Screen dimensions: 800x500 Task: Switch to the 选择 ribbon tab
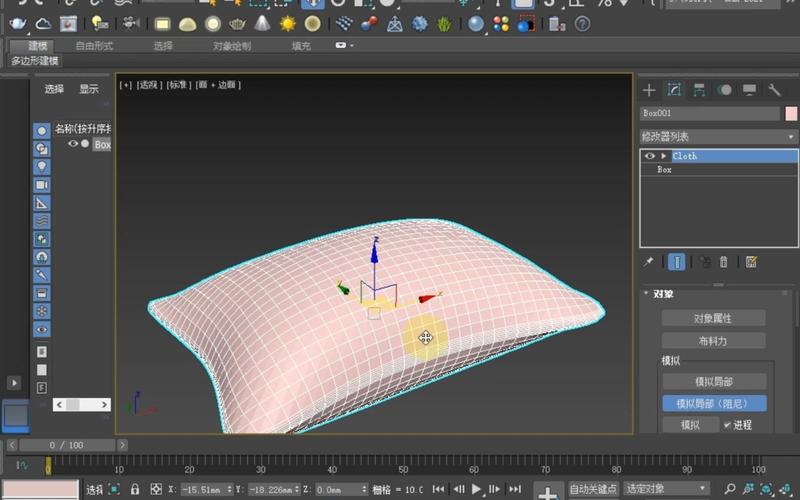163,46
